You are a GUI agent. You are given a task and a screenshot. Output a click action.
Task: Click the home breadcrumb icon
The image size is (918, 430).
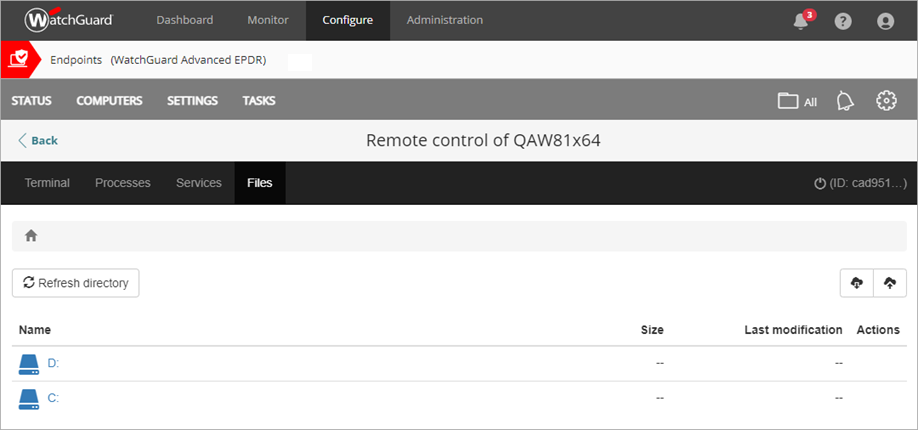coord(31,236)
